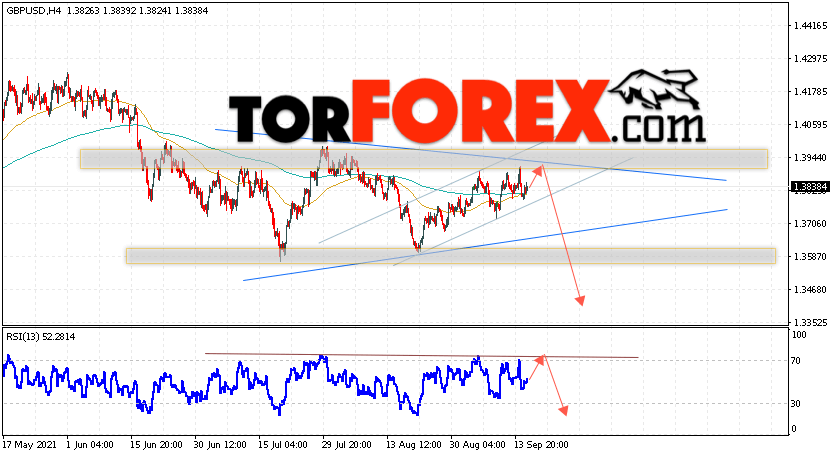Click the close value 1.38384 in header
The width and height of the screenshot is (834, 456).
(x=191, y=11)
